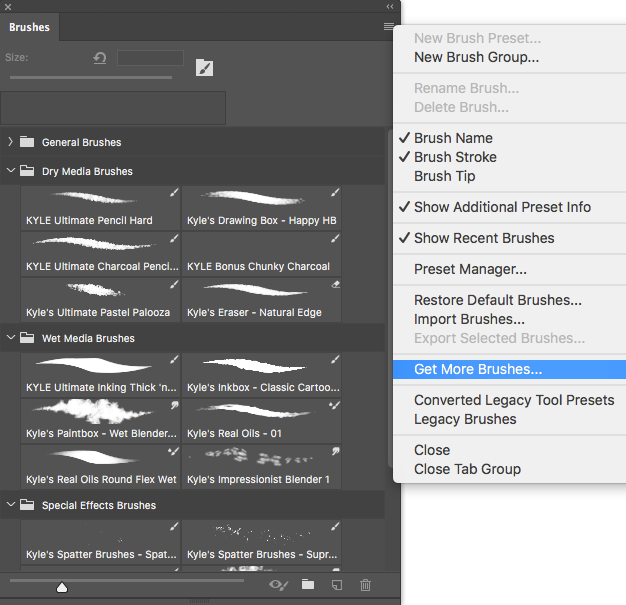626x605 pixels.
Task: Create new brush group folder icon
Action: pos(307,585)
